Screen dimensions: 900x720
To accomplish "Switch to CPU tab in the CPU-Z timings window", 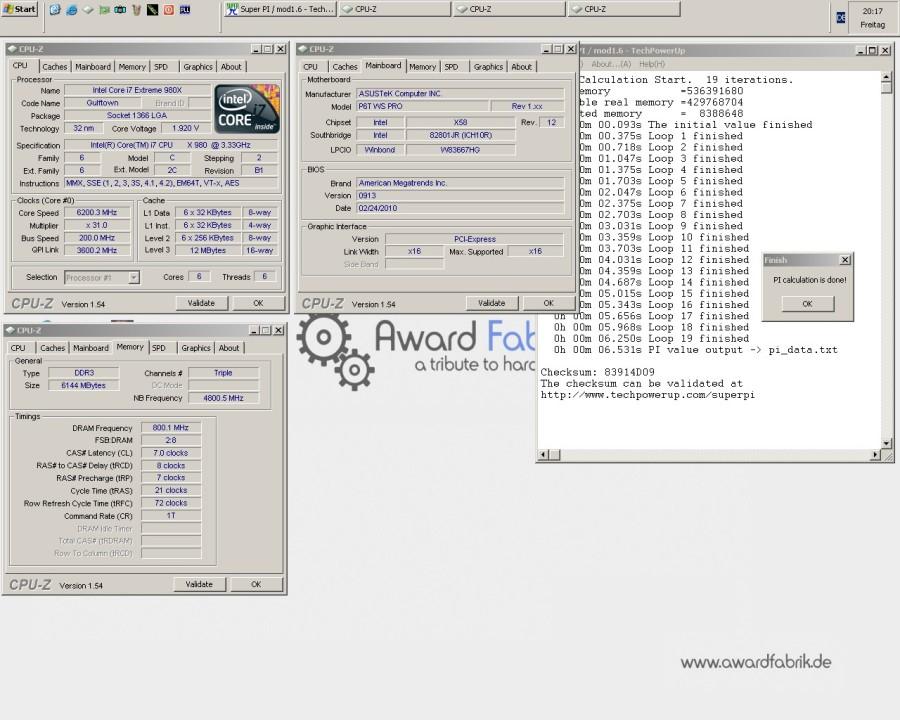I will coord(18,348).
